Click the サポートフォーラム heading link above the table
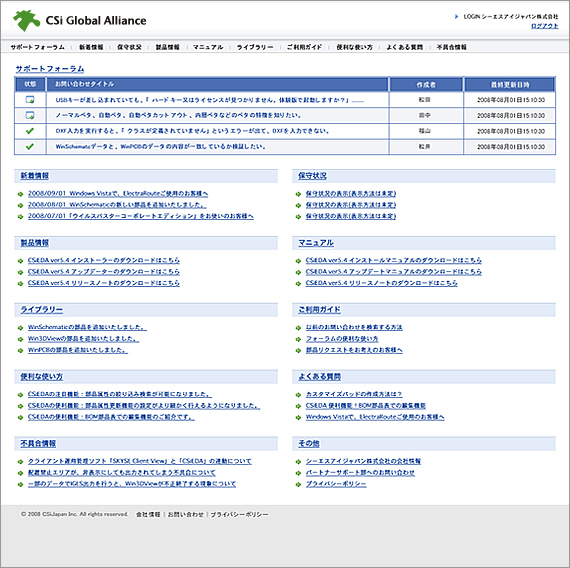 click(x=50, y=69)
